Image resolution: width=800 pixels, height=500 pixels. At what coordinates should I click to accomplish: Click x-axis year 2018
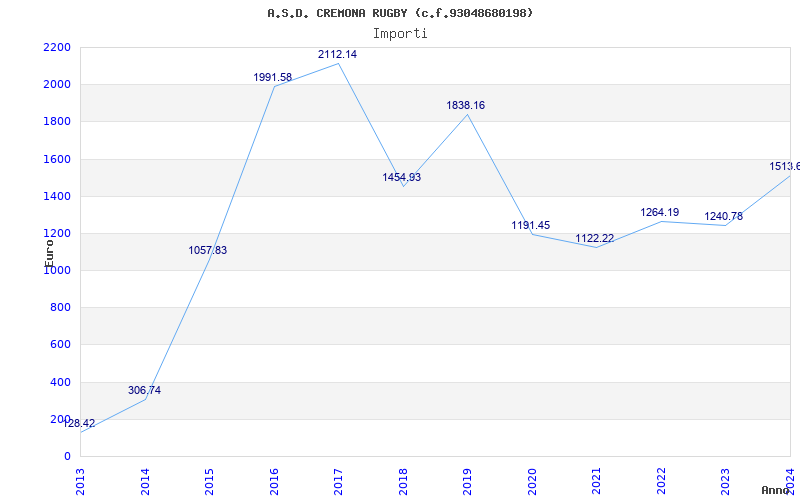[404, 482]
